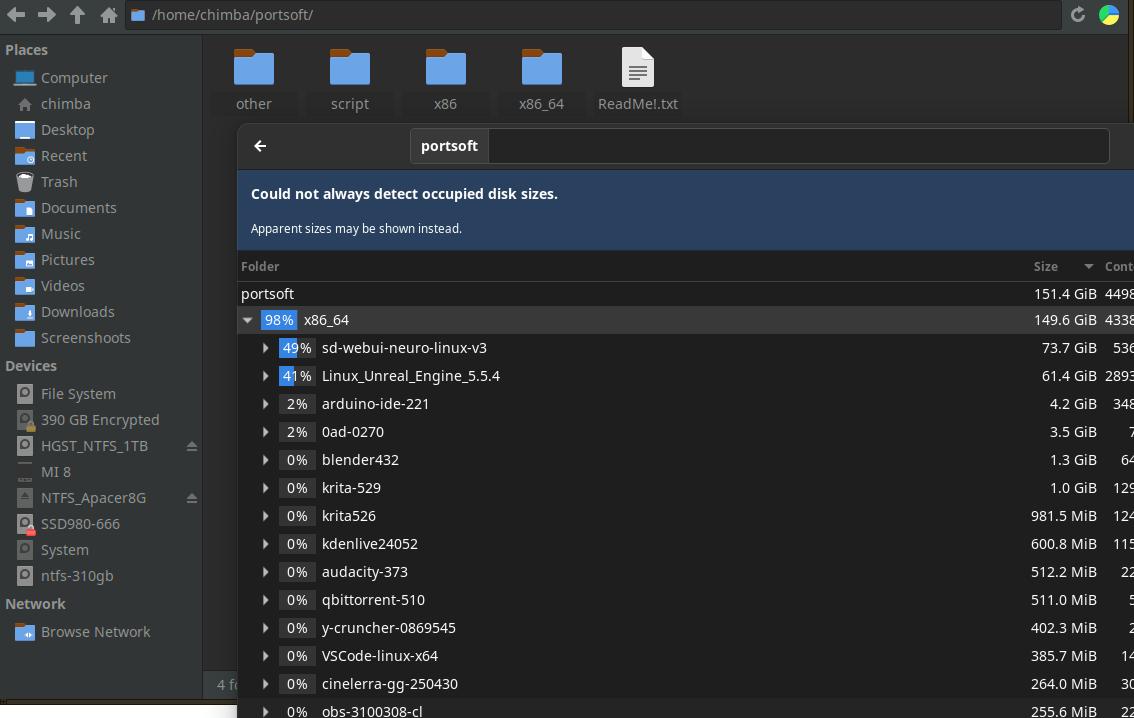
Task: Expand krita-529 folder
Action: click(265, 488)
